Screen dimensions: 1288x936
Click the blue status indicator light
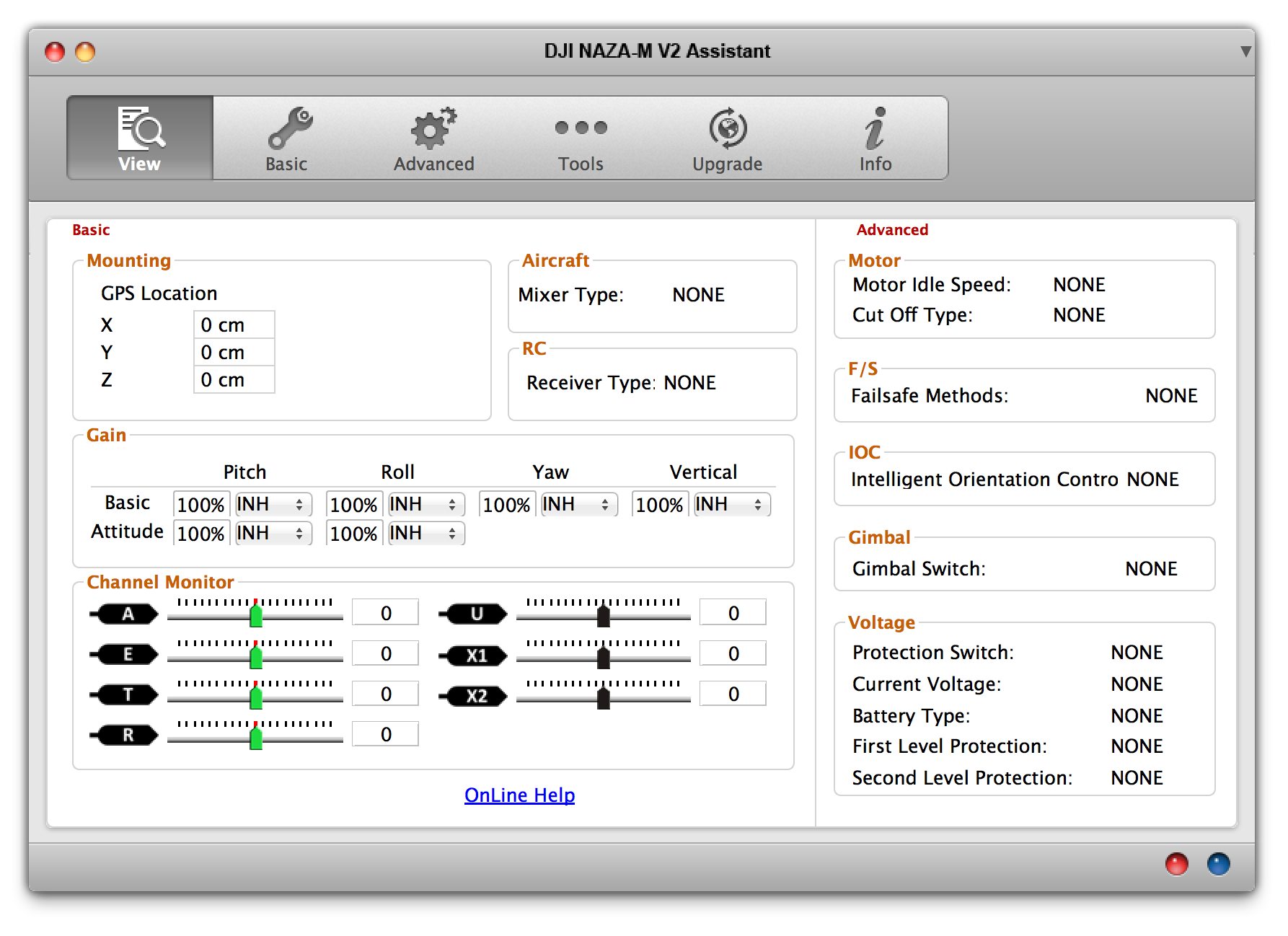[1218, 863]
